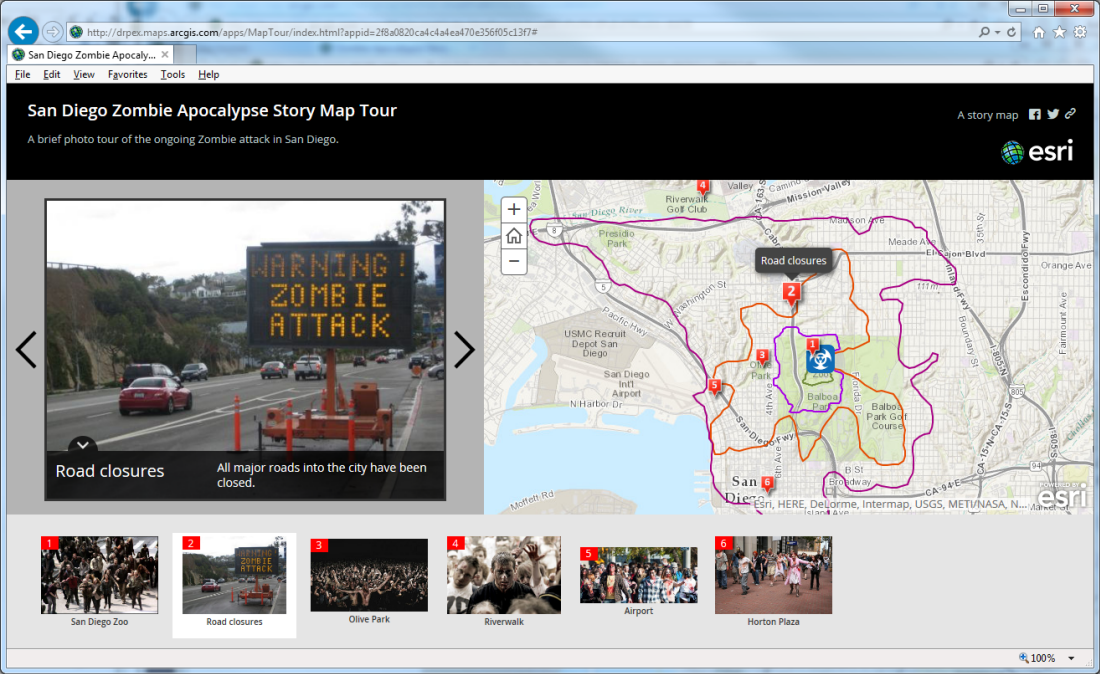This screenshot has width=1100, height=674.
Task: Zoom in on the map with plus
Action: point(514,209)
